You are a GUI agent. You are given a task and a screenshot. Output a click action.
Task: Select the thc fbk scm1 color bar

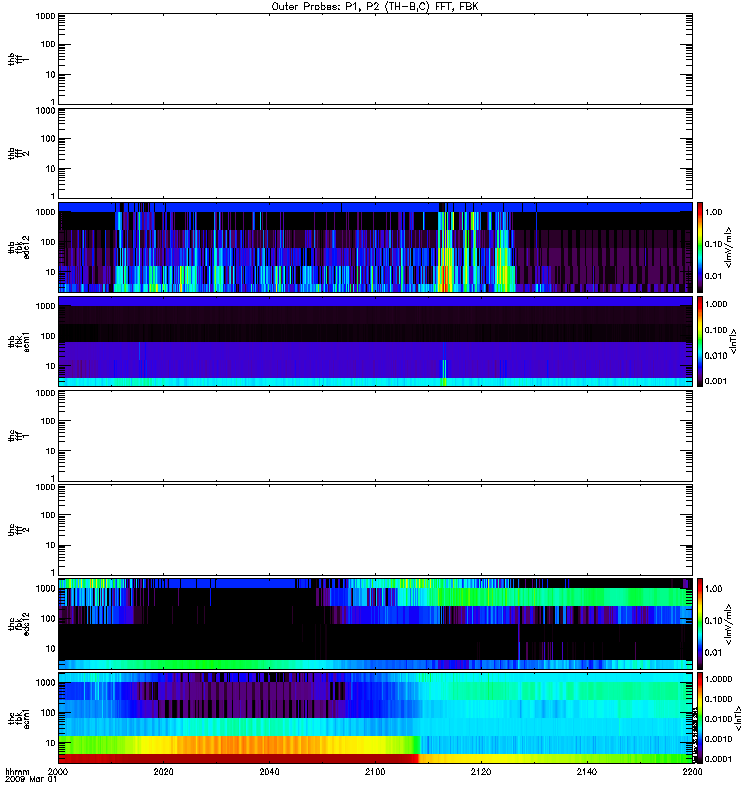tap(700, 718)
